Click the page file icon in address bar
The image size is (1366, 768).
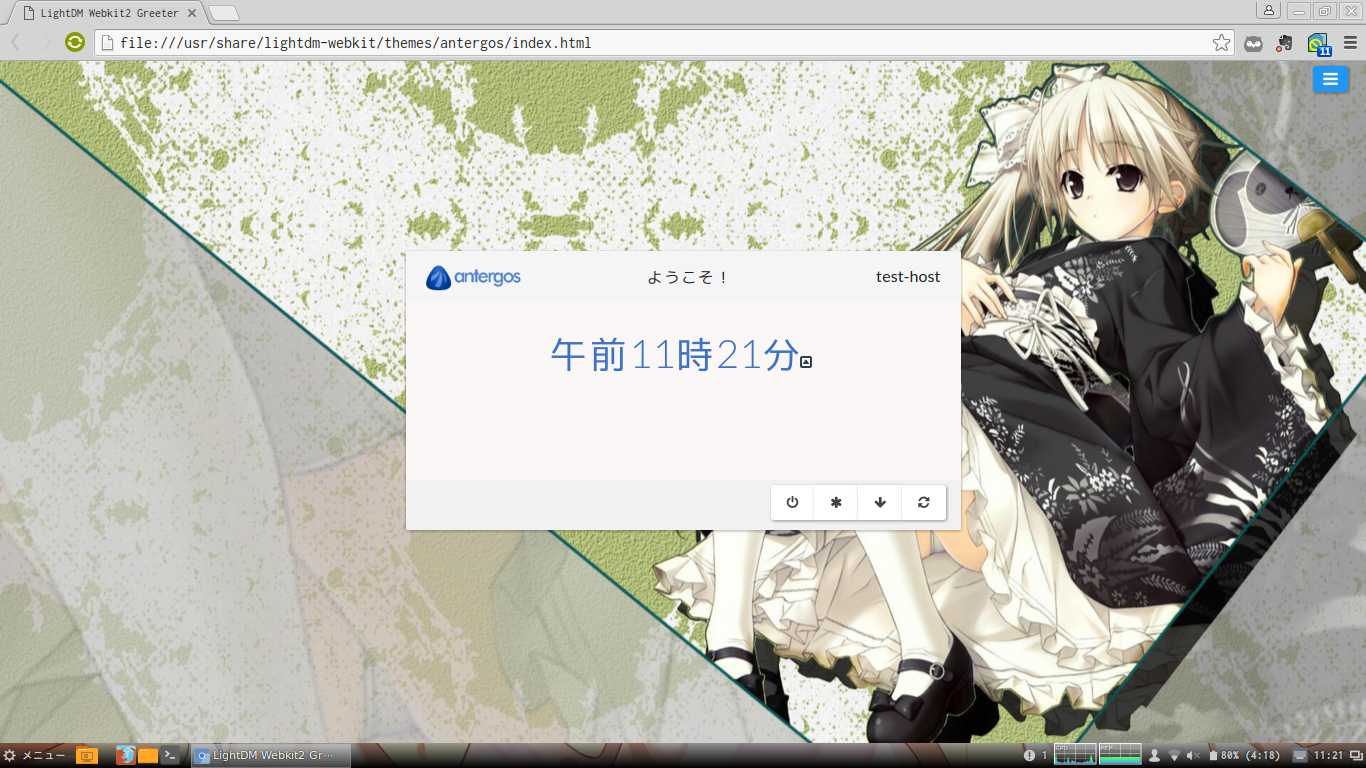[106, 43]
